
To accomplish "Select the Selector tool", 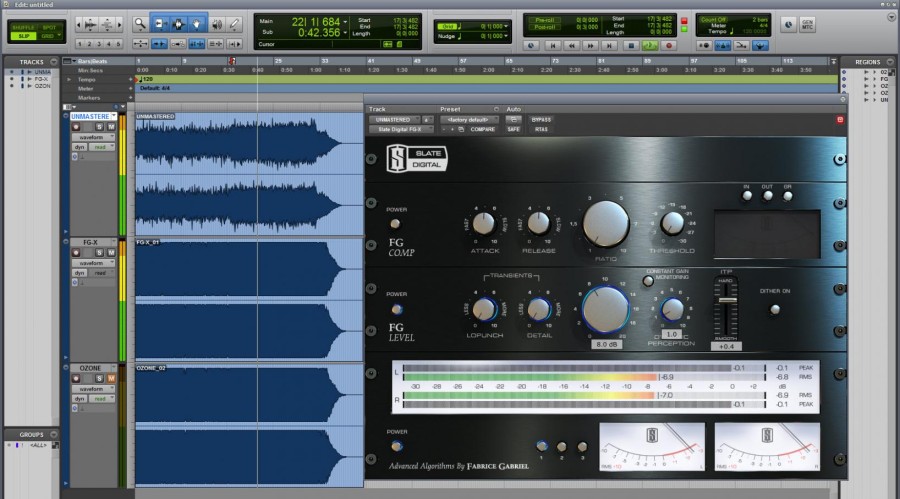I will point(178,24).
